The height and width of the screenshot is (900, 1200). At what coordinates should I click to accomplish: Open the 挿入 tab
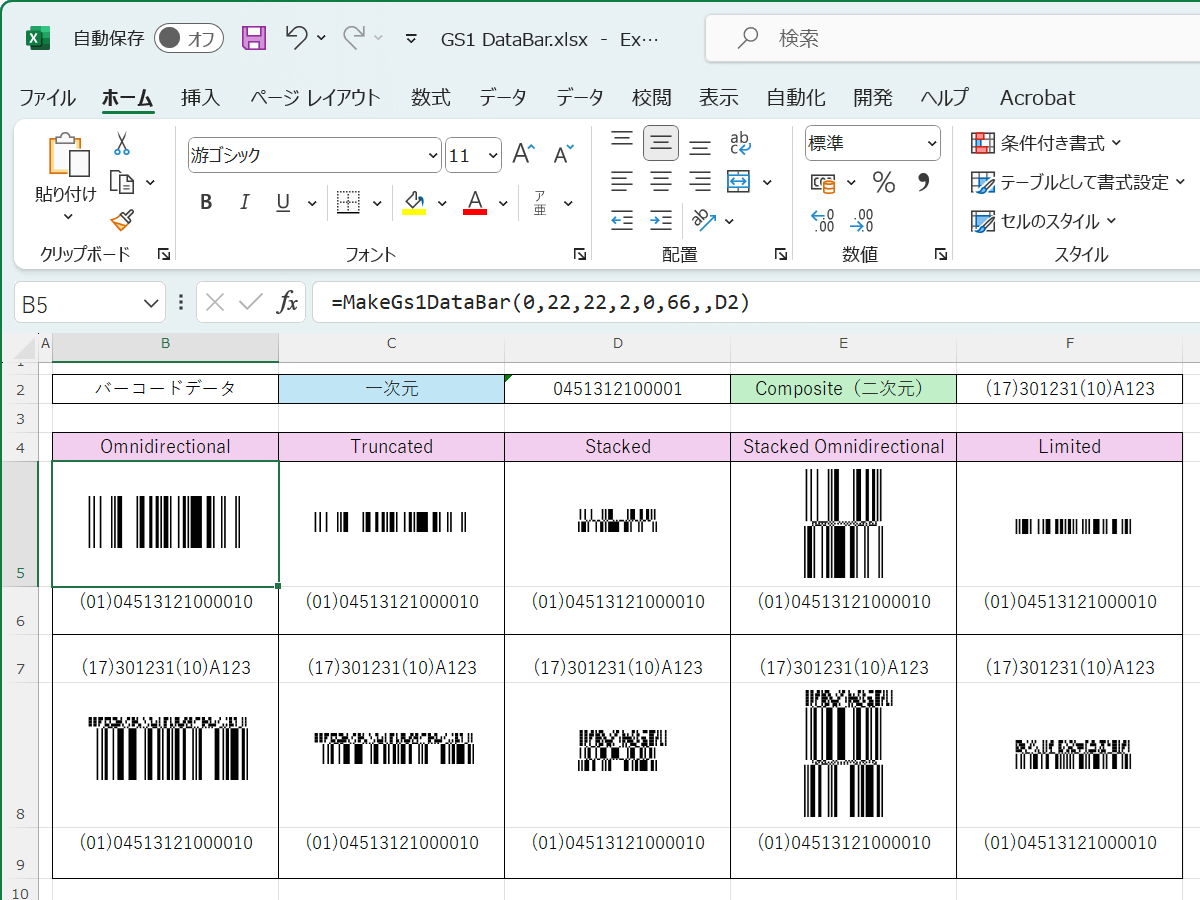(x=200, y=97)
